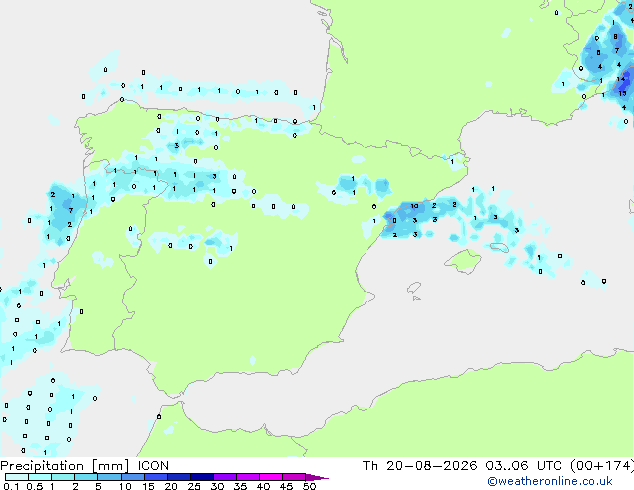Choose the 10–15 mm blue legend swatch
The image size is (634, 490).
(133, 477)
